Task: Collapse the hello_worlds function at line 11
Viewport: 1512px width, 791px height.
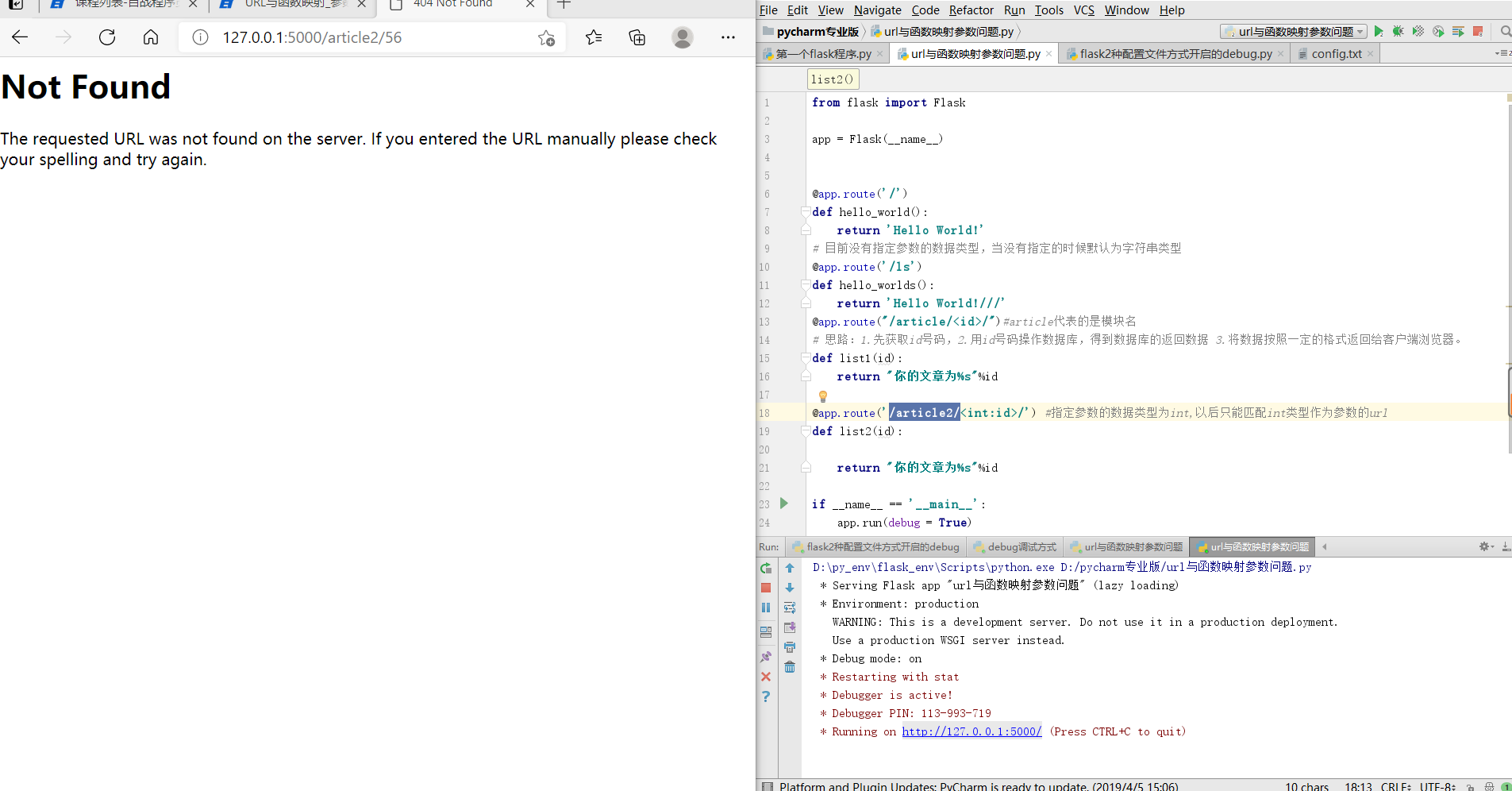Action: click(x=806, y=285)
